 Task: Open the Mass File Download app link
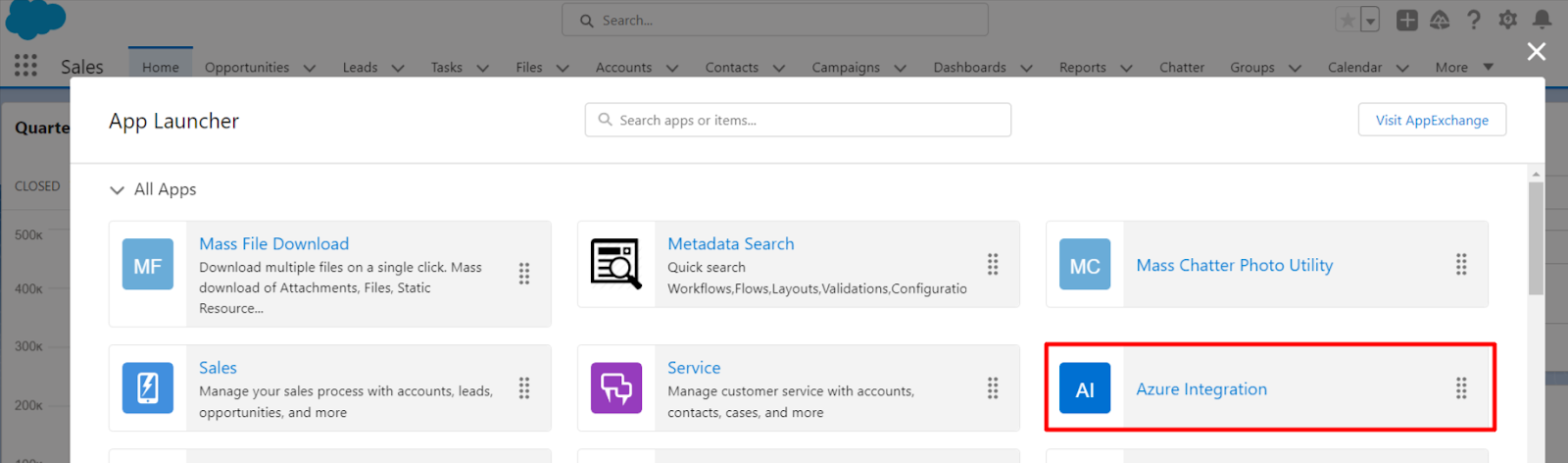tap(274, 243)
